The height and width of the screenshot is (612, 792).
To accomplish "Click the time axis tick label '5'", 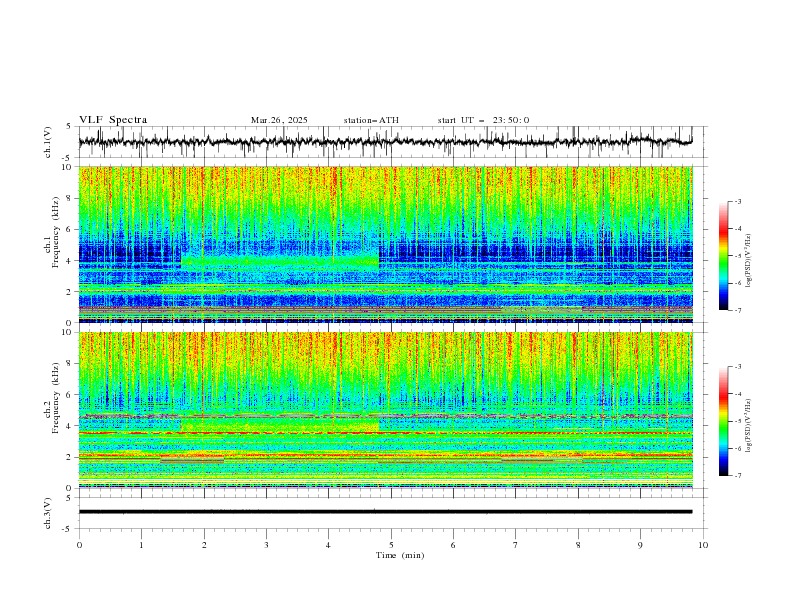I will [x=391, y=545].
